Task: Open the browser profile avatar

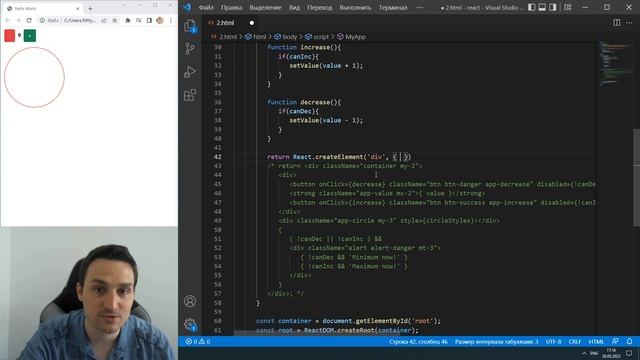Action: (x=160, y=20)
